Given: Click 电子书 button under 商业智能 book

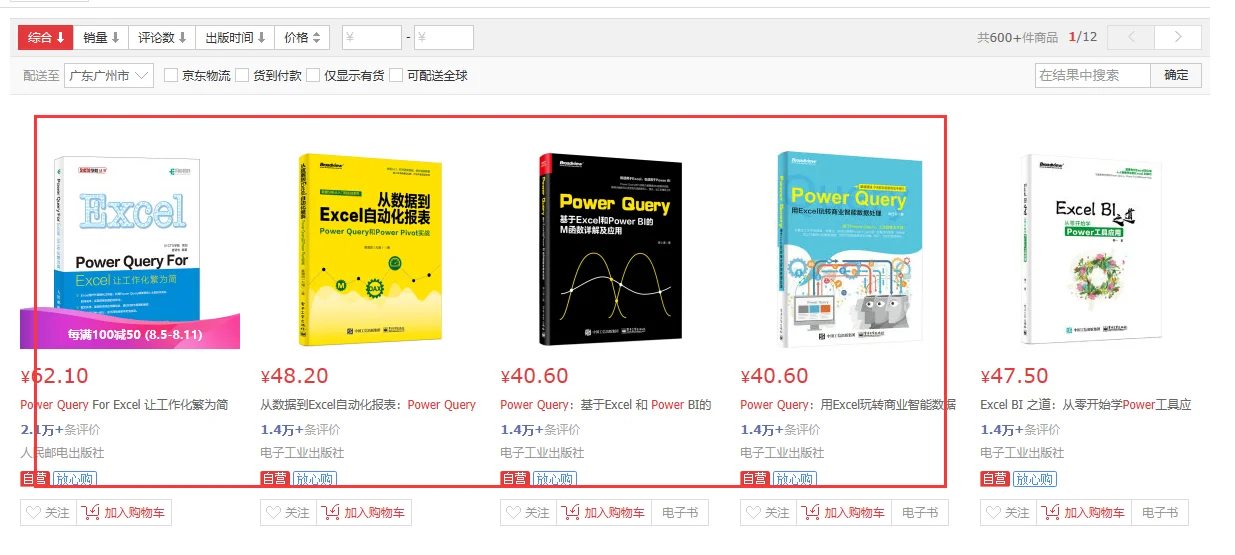Looking at the screenshot, I should tap(920, 513).
